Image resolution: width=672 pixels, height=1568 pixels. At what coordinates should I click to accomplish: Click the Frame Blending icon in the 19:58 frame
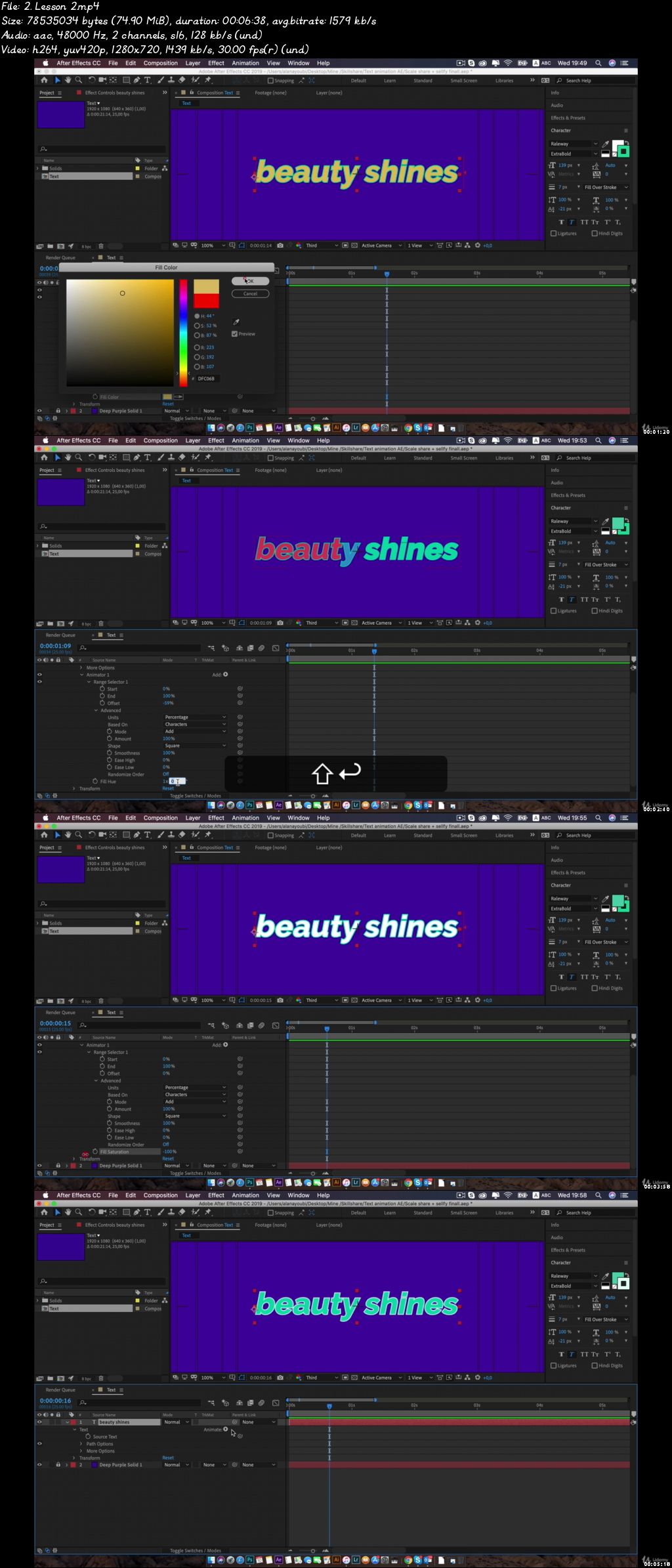click(250, 1403)
